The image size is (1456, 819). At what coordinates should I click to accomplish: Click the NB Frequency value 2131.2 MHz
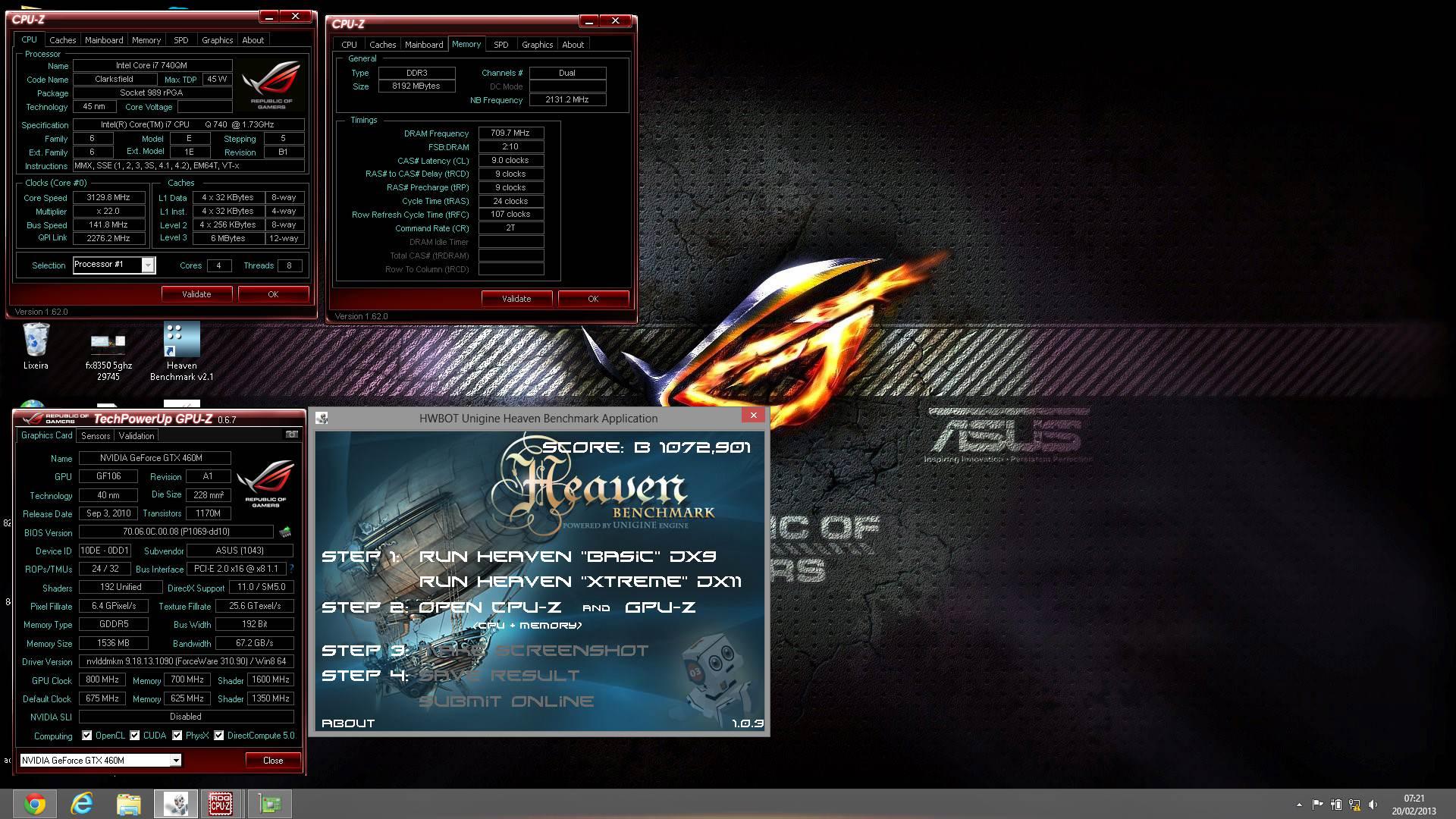(x=567, y=99)
